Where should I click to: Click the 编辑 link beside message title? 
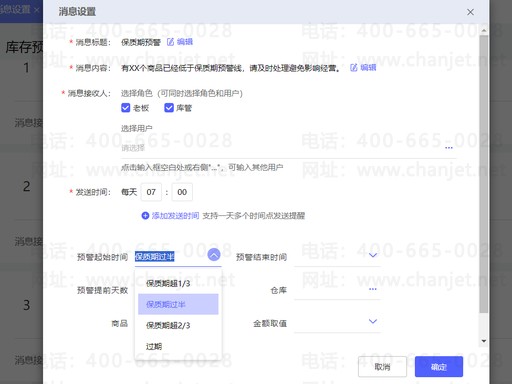[x=185, y=42]
